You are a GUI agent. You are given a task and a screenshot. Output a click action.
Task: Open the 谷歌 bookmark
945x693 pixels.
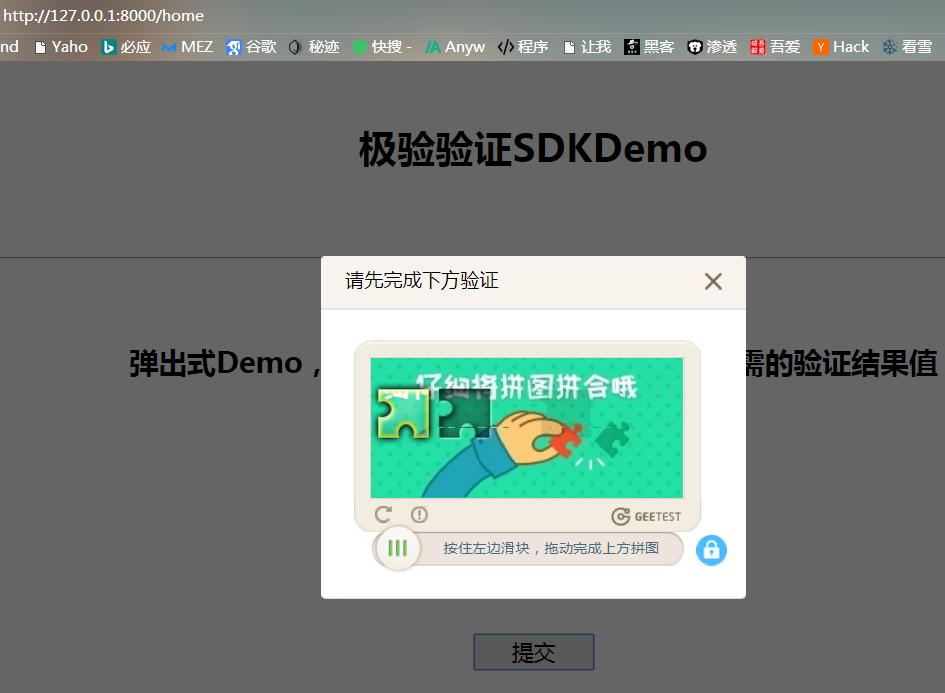point(251,47)
